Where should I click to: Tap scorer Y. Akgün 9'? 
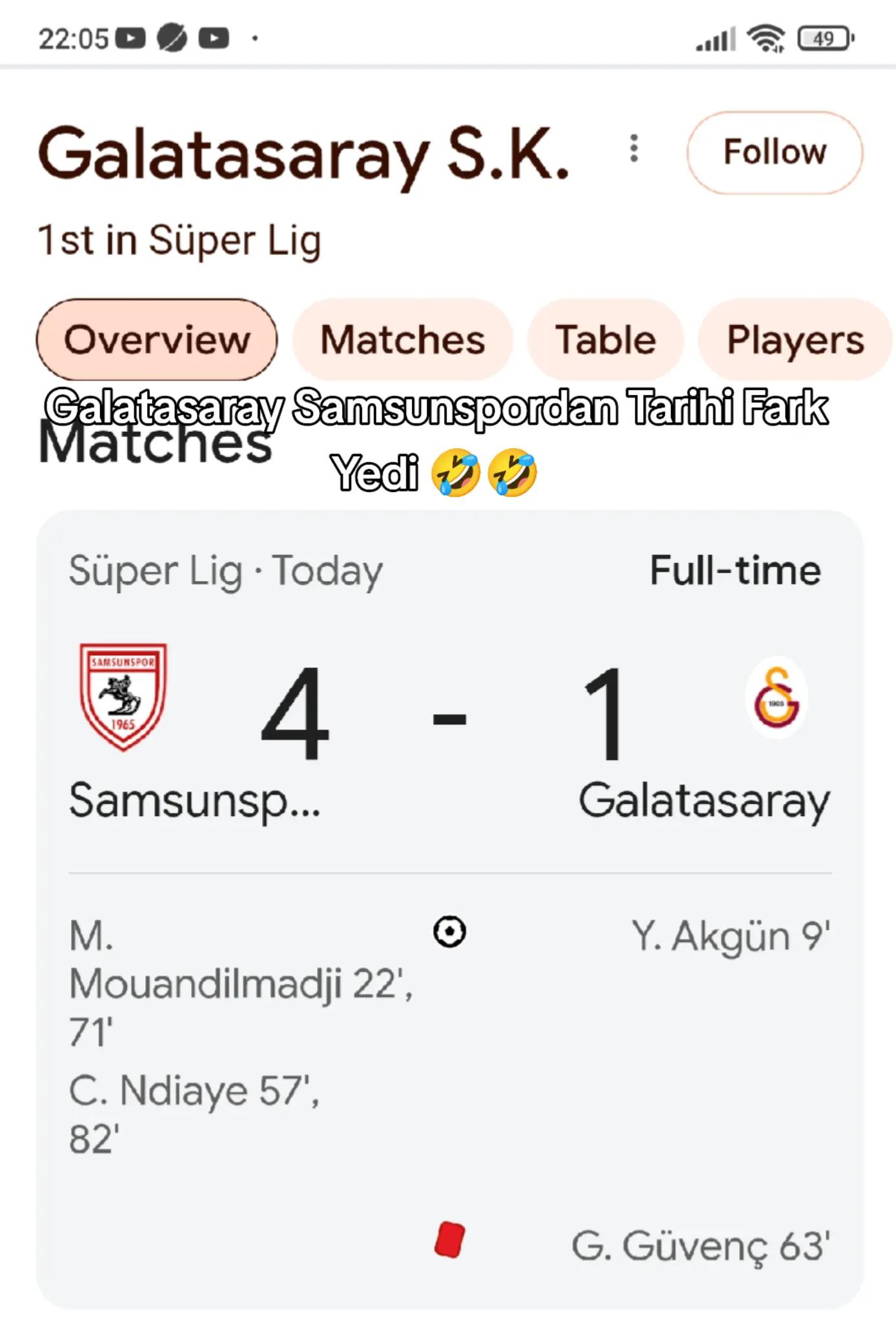tap(731, 936)
